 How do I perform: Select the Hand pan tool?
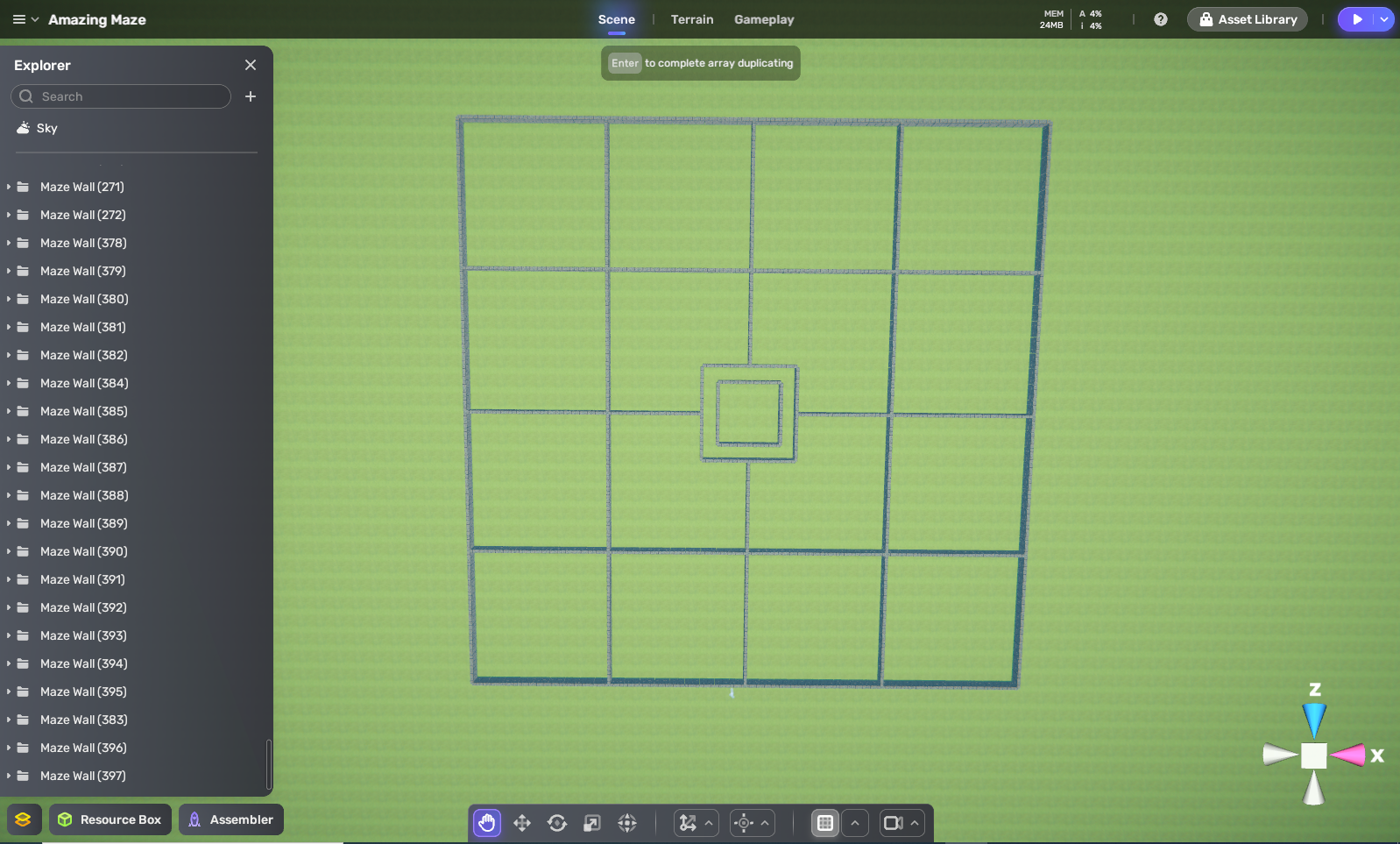point(487,823)
